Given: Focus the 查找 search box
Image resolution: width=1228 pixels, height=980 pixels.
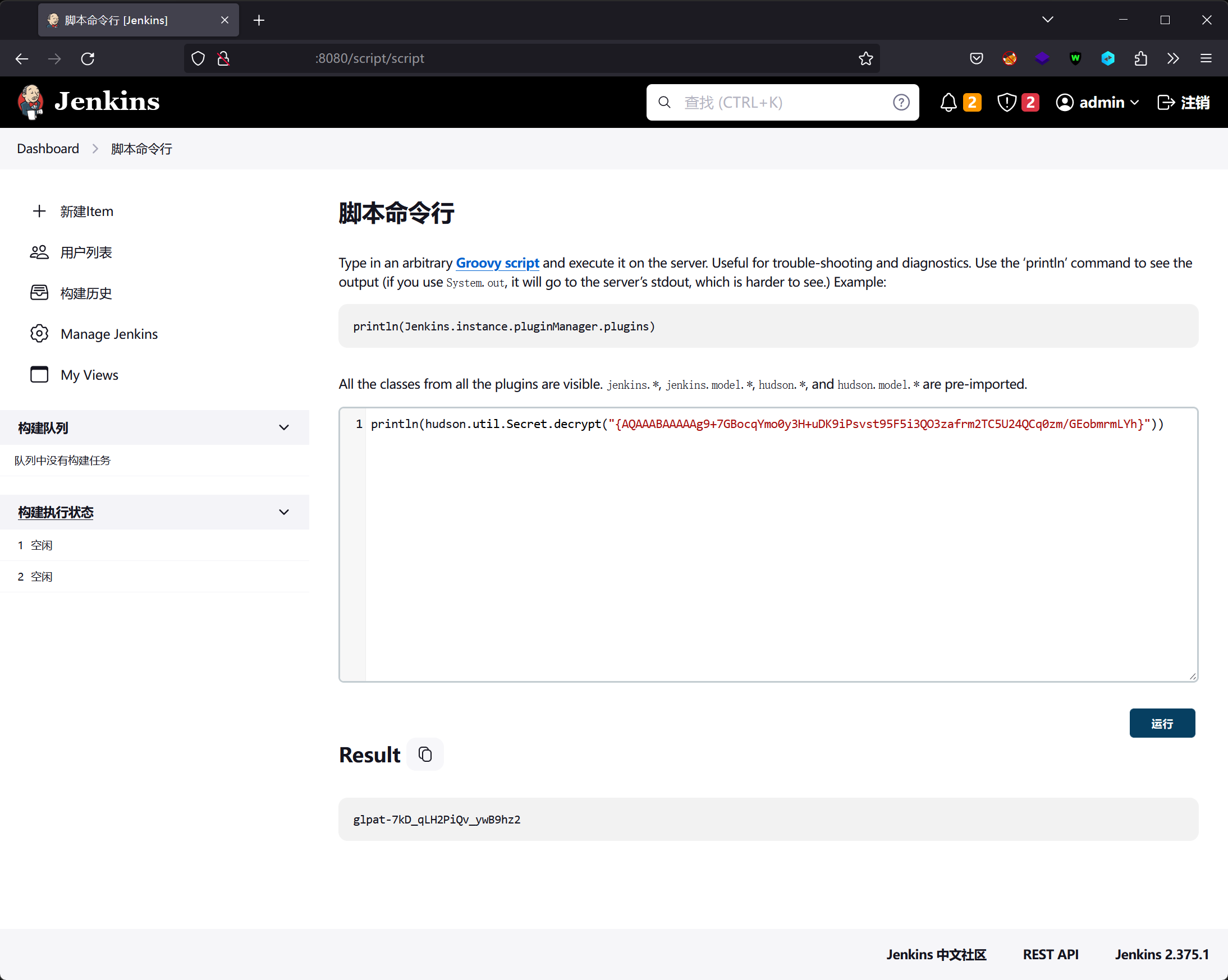Looking at the screenshot, I should tap(780, 103).
